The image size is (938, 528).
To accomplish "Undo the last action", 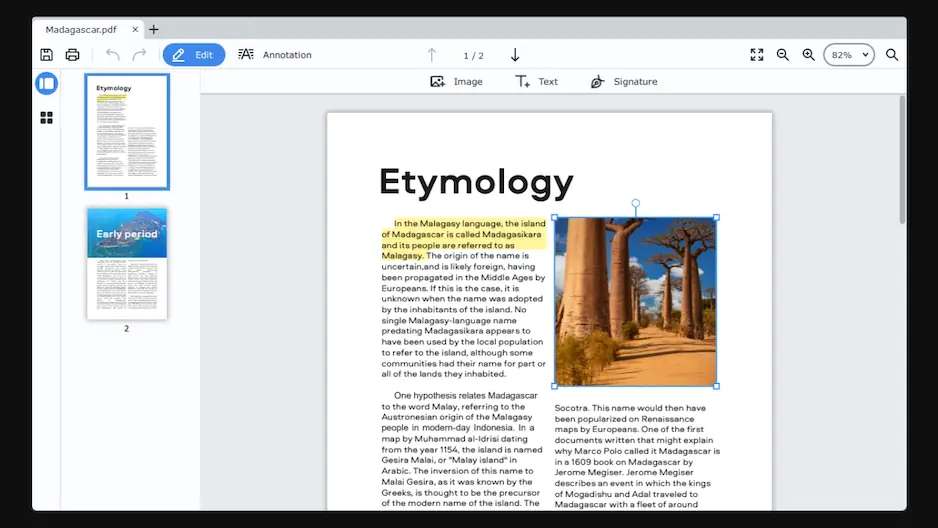I will click(112, 55).
